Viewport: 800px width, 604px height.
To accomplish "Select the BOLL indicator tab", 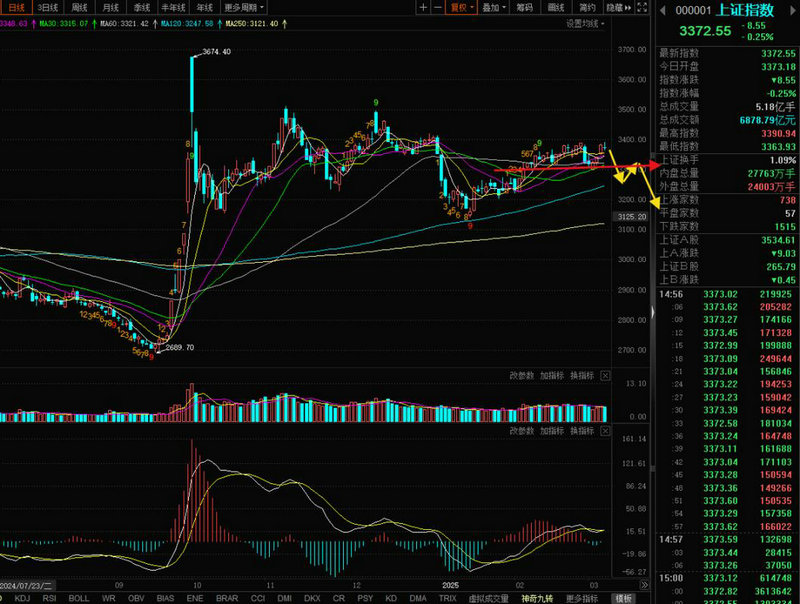I will (78, 598).
